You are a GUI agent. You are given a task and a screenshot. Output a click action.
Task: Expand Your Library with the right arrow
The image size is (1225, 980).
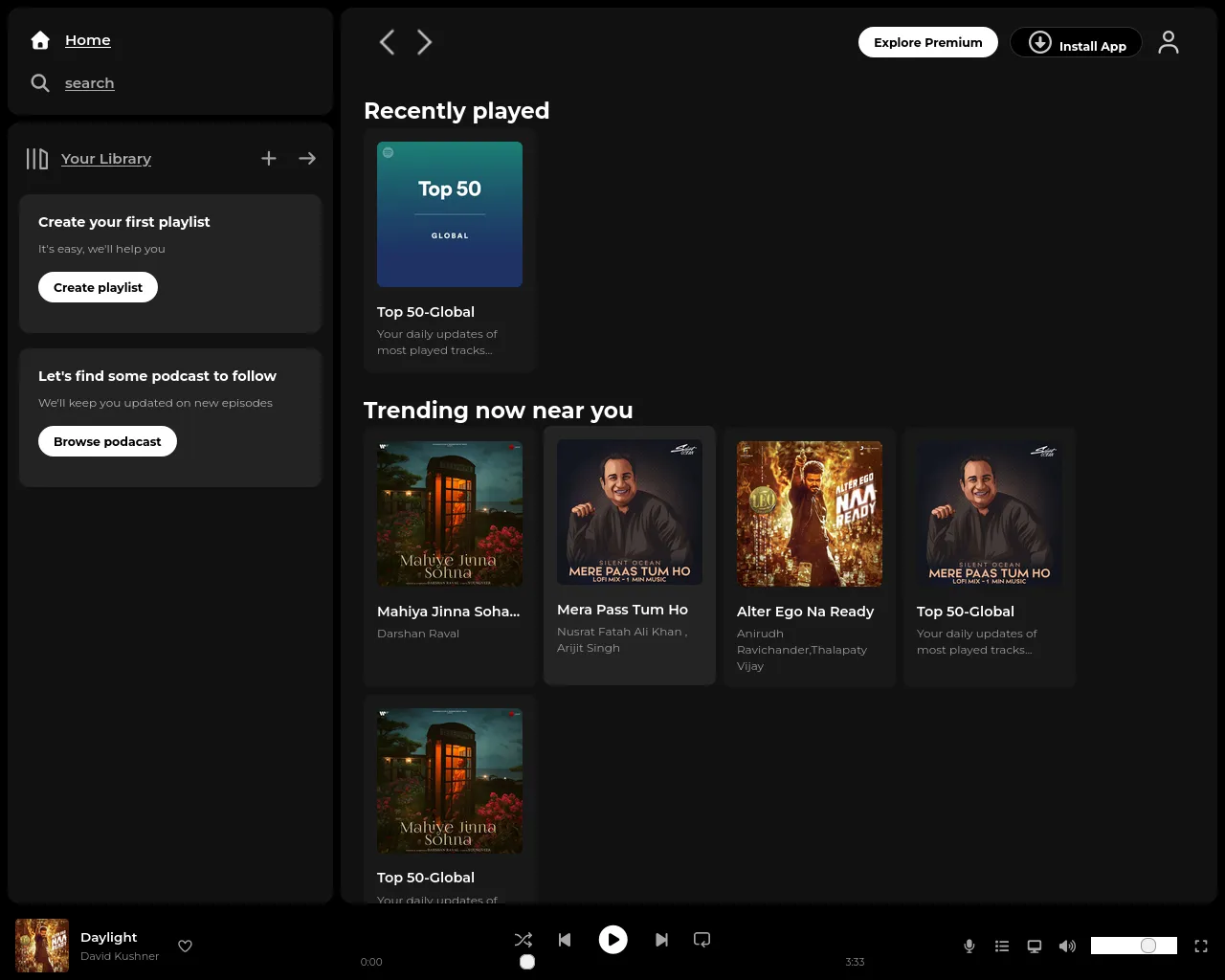(307, 159)
